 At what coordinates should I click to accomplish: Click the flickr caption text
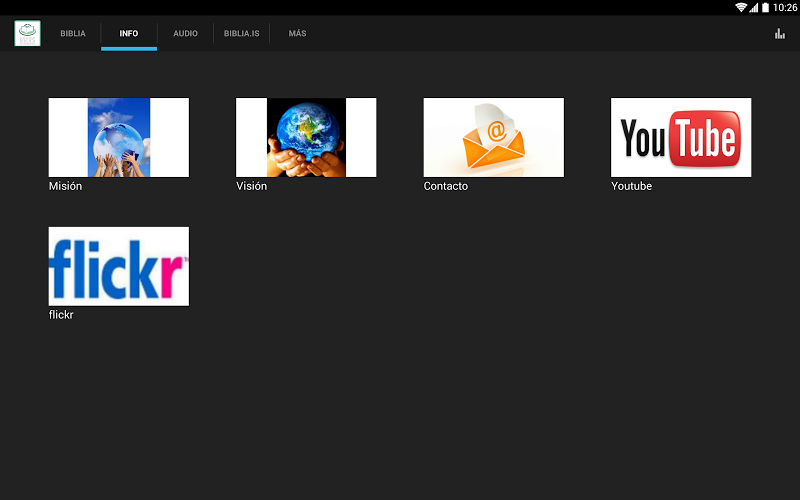coord(61,315)
